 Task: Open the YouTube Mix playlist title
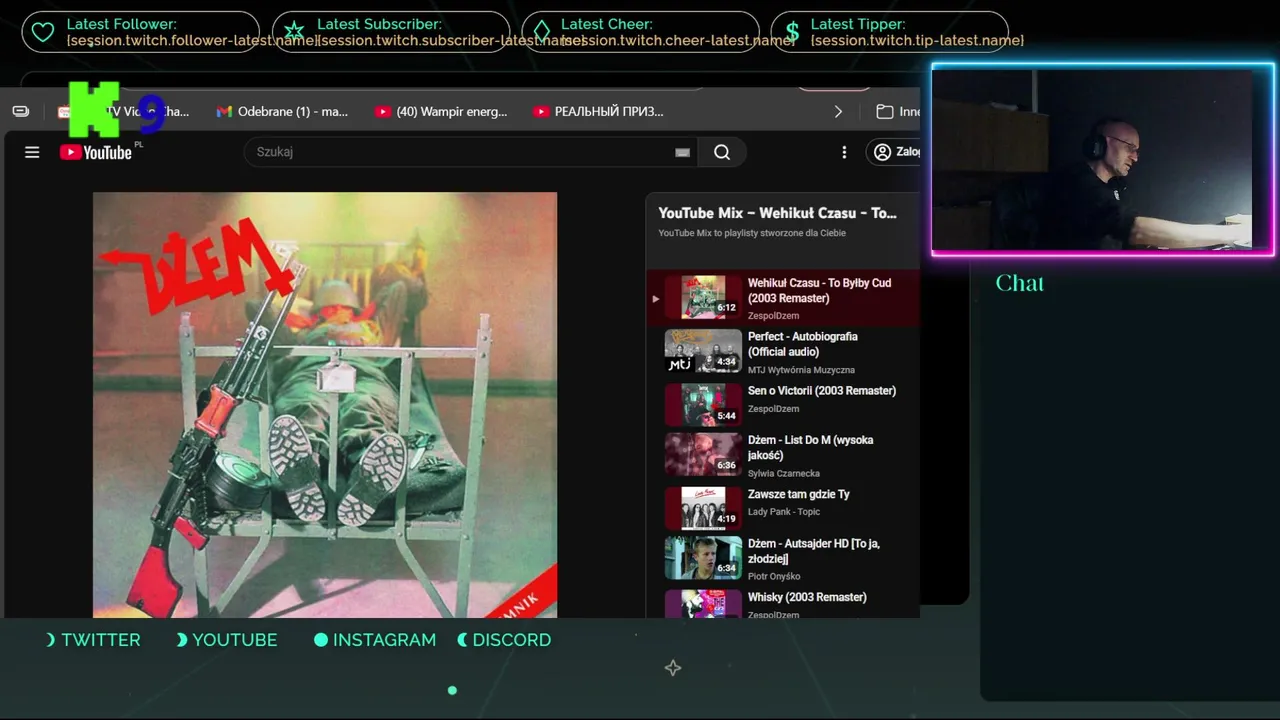pyautogui.click(x=777, y=213)
